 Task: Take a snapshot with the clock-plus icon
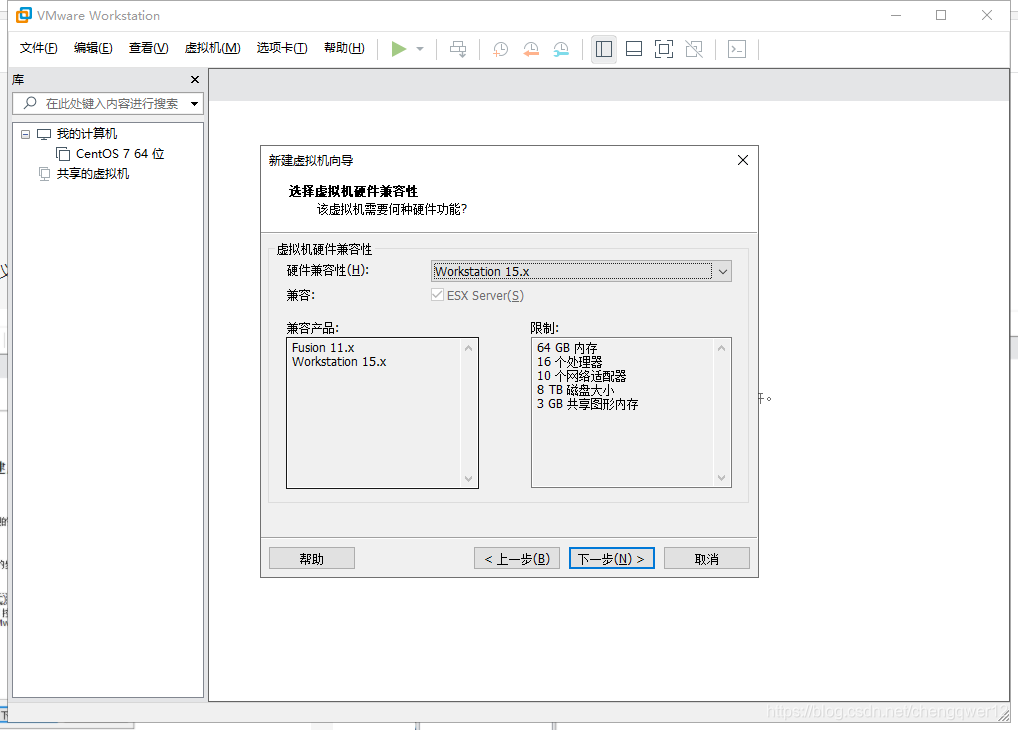click(x=501, y=49)
